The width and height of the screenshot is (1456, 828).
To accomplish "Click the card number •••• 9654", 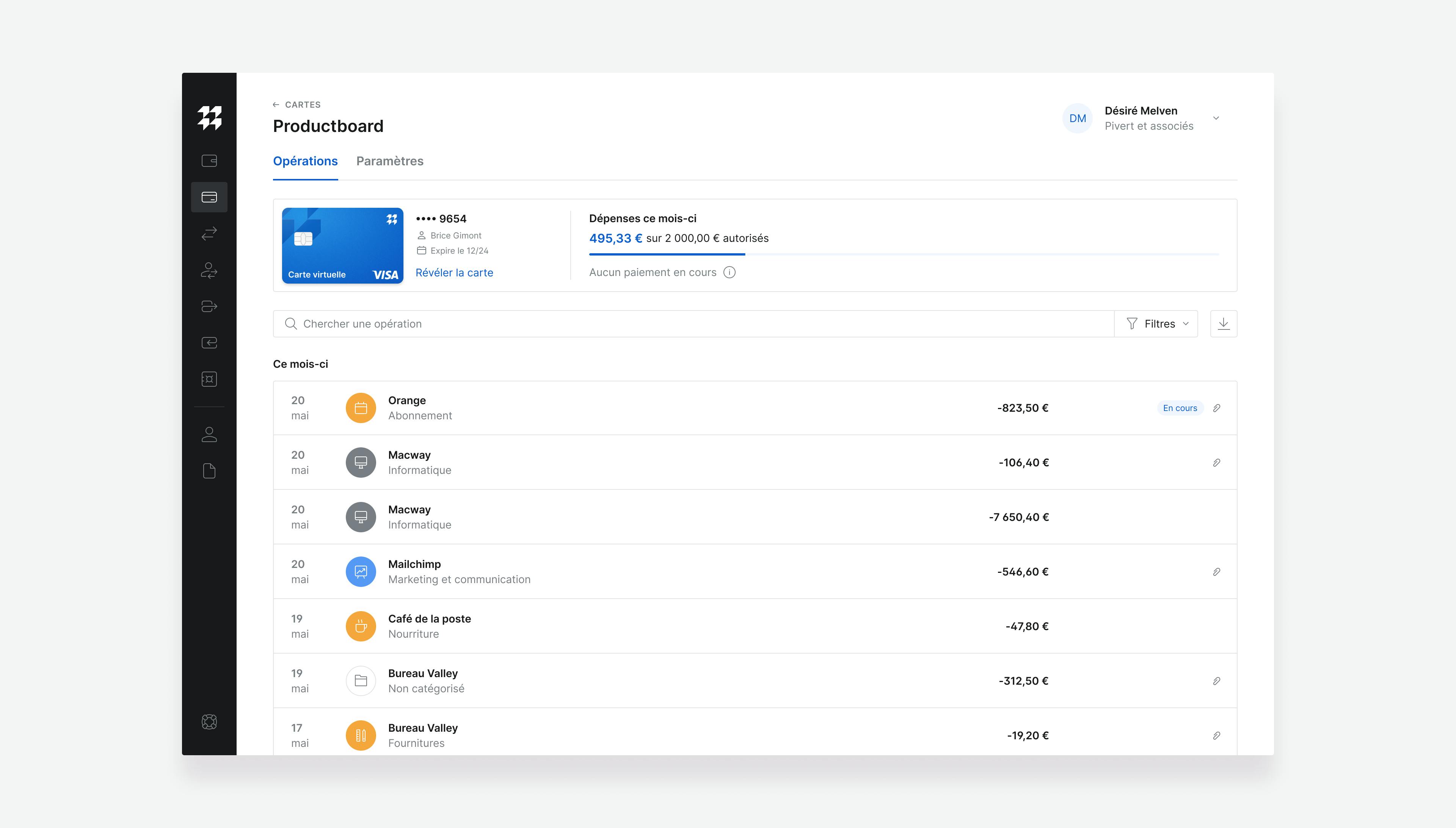I will coord(441,219).
